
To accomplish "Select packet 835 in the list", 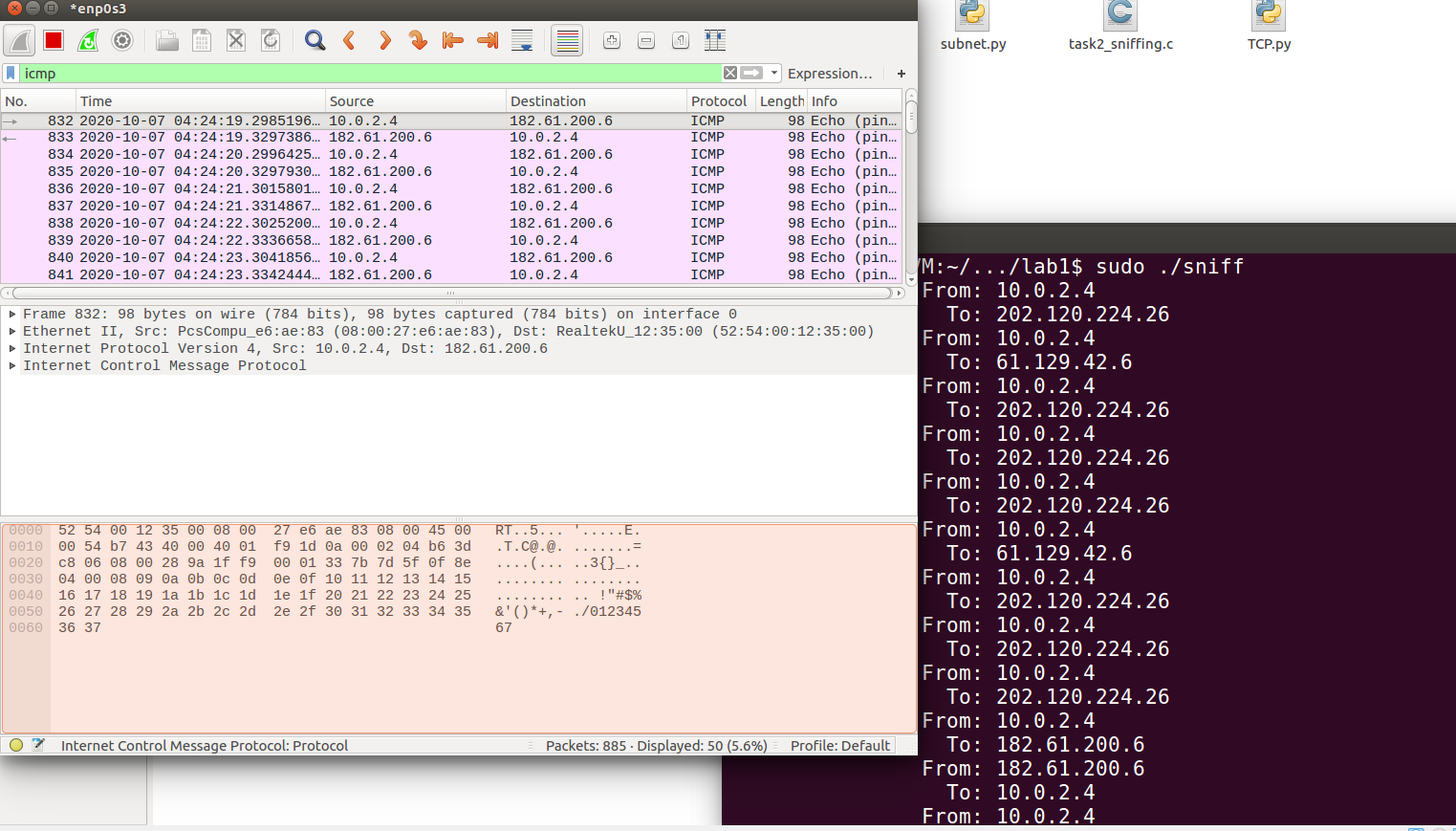I will pyautogui.click(x=451, y=172).
